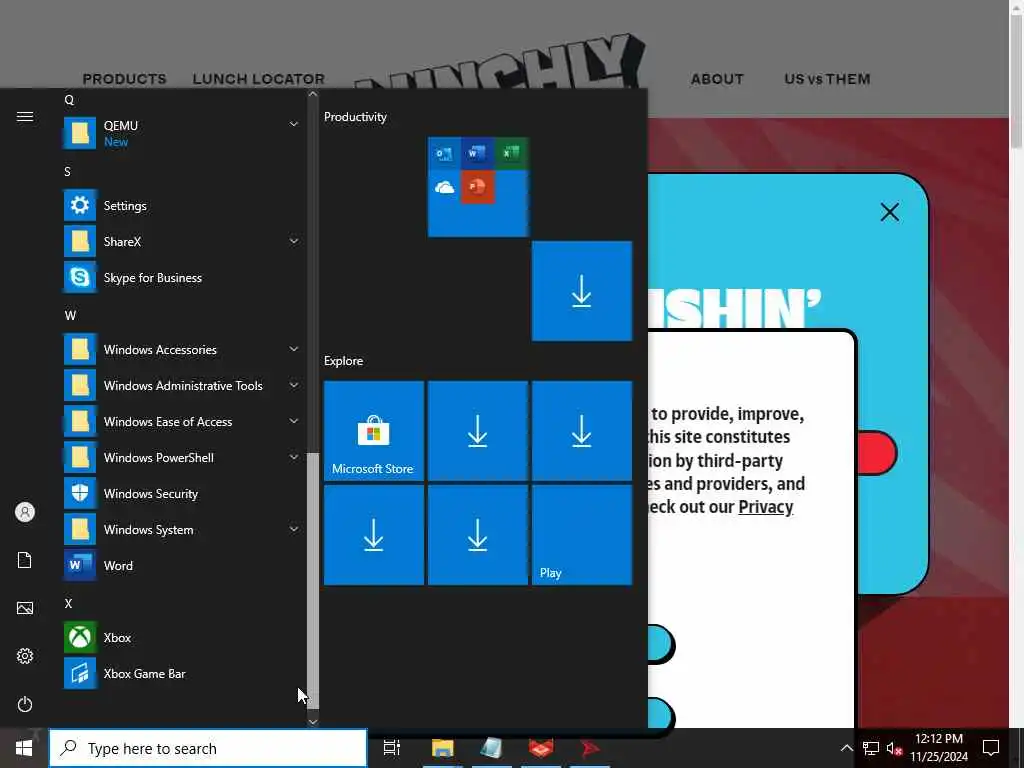Click the Power icon
1024x768 pixels.
[x=25, y=704]
